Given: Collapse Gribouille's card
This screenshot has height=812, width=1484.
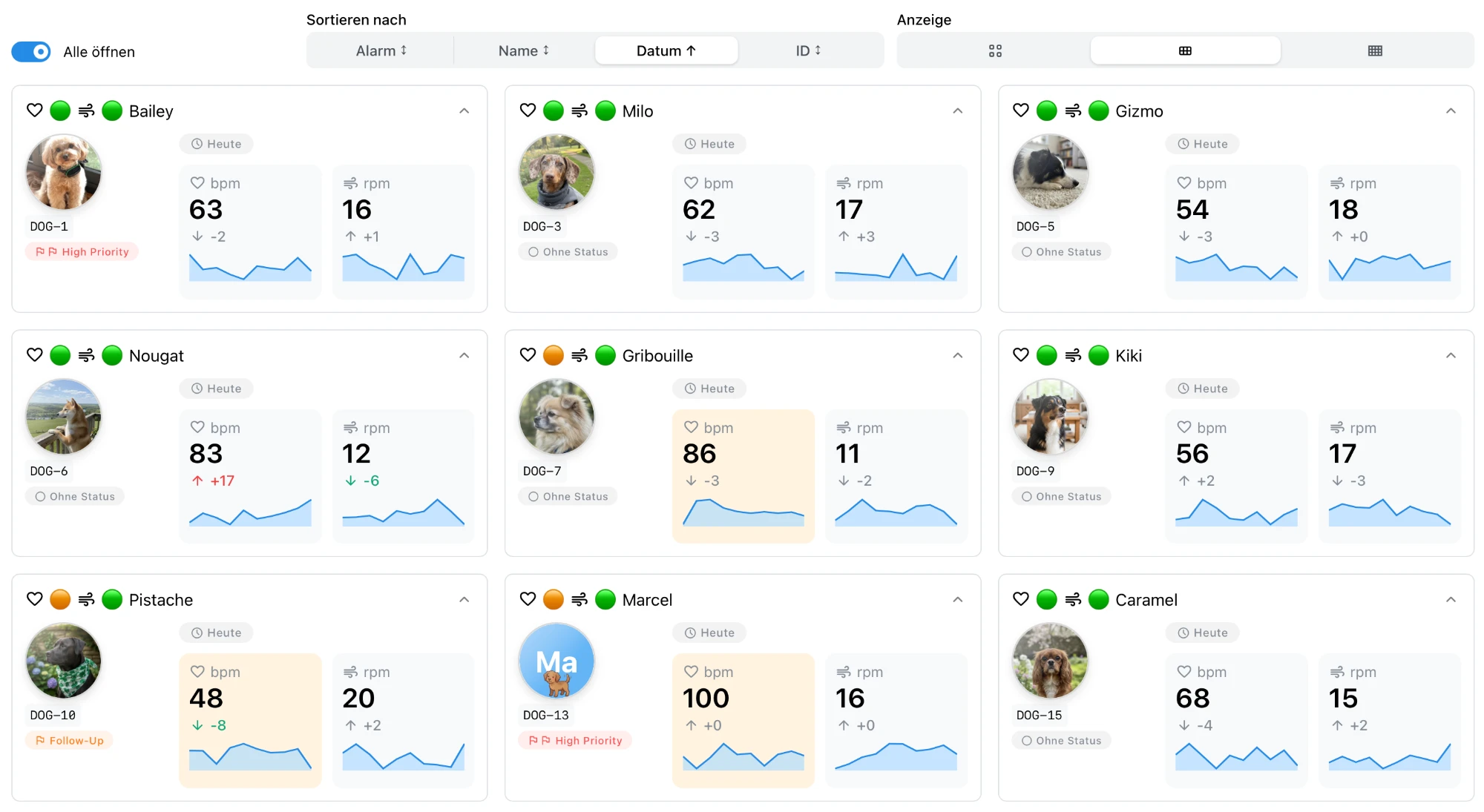Looking at the screenshot, I should pos(958,356).
